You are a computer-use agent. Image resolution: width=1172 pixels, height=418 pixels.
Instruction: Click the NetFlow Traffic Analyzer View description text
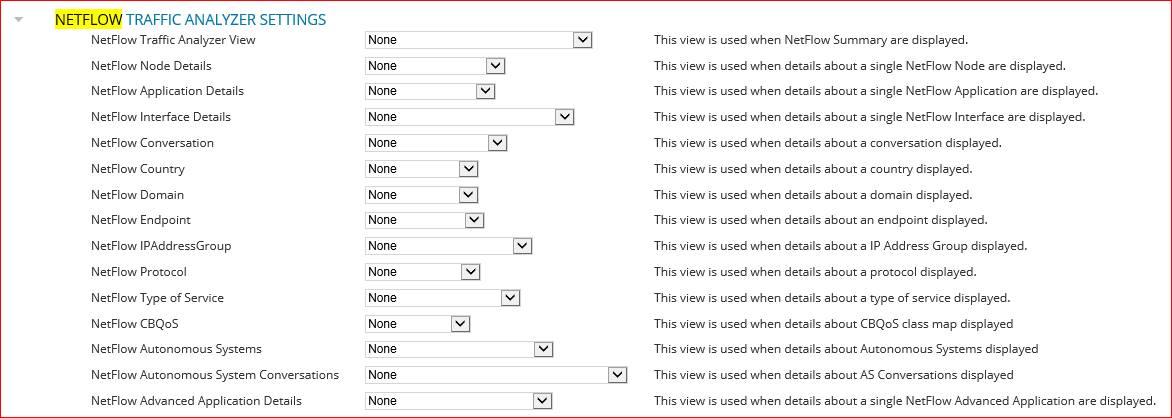811,40
